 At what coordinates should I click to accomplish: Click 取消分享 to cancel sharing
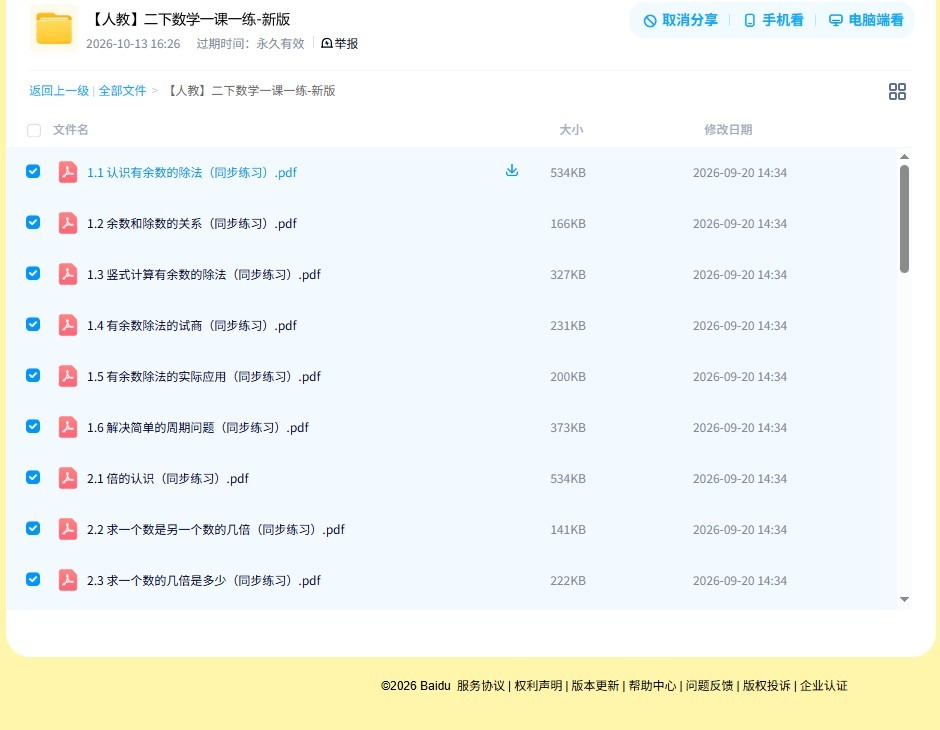coord(680,20)
